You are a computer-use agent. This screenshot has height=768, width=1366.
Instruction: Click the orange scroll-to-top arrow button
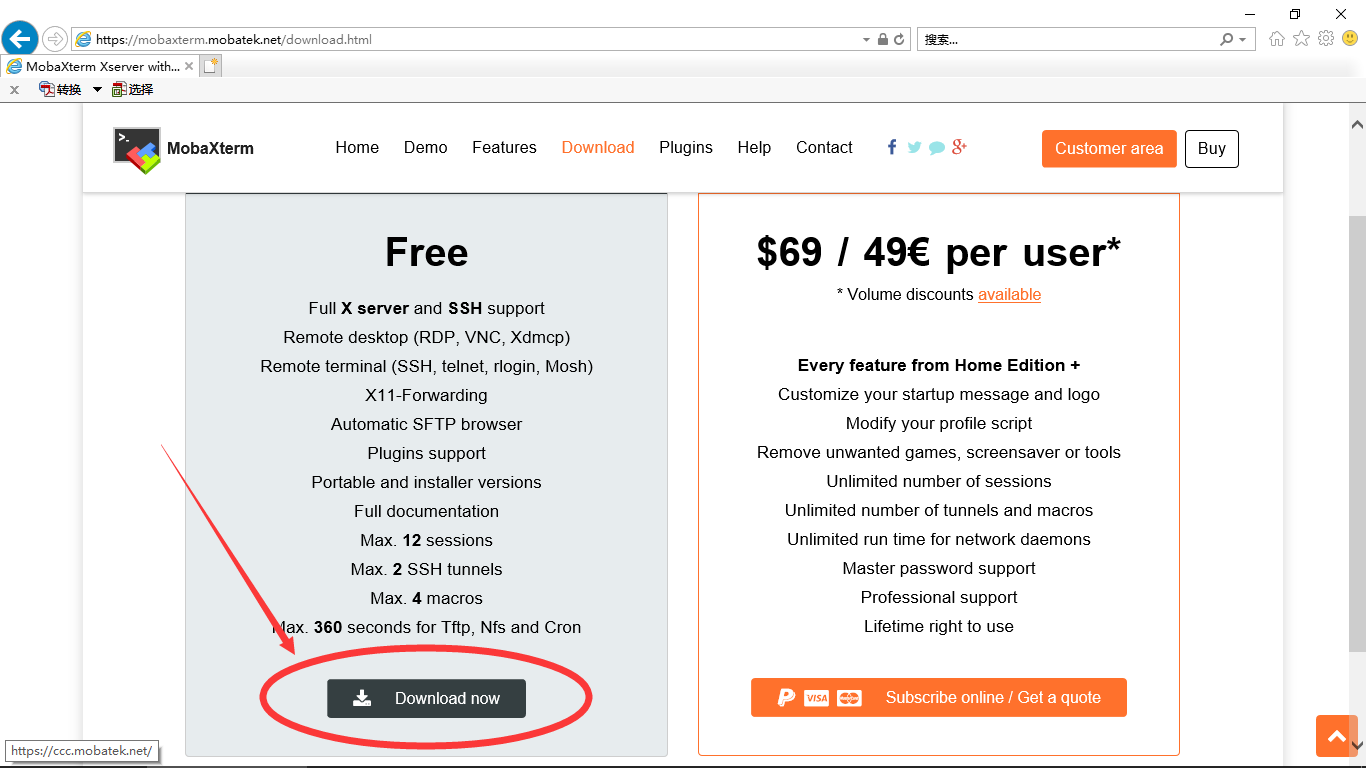(1336, 736)
